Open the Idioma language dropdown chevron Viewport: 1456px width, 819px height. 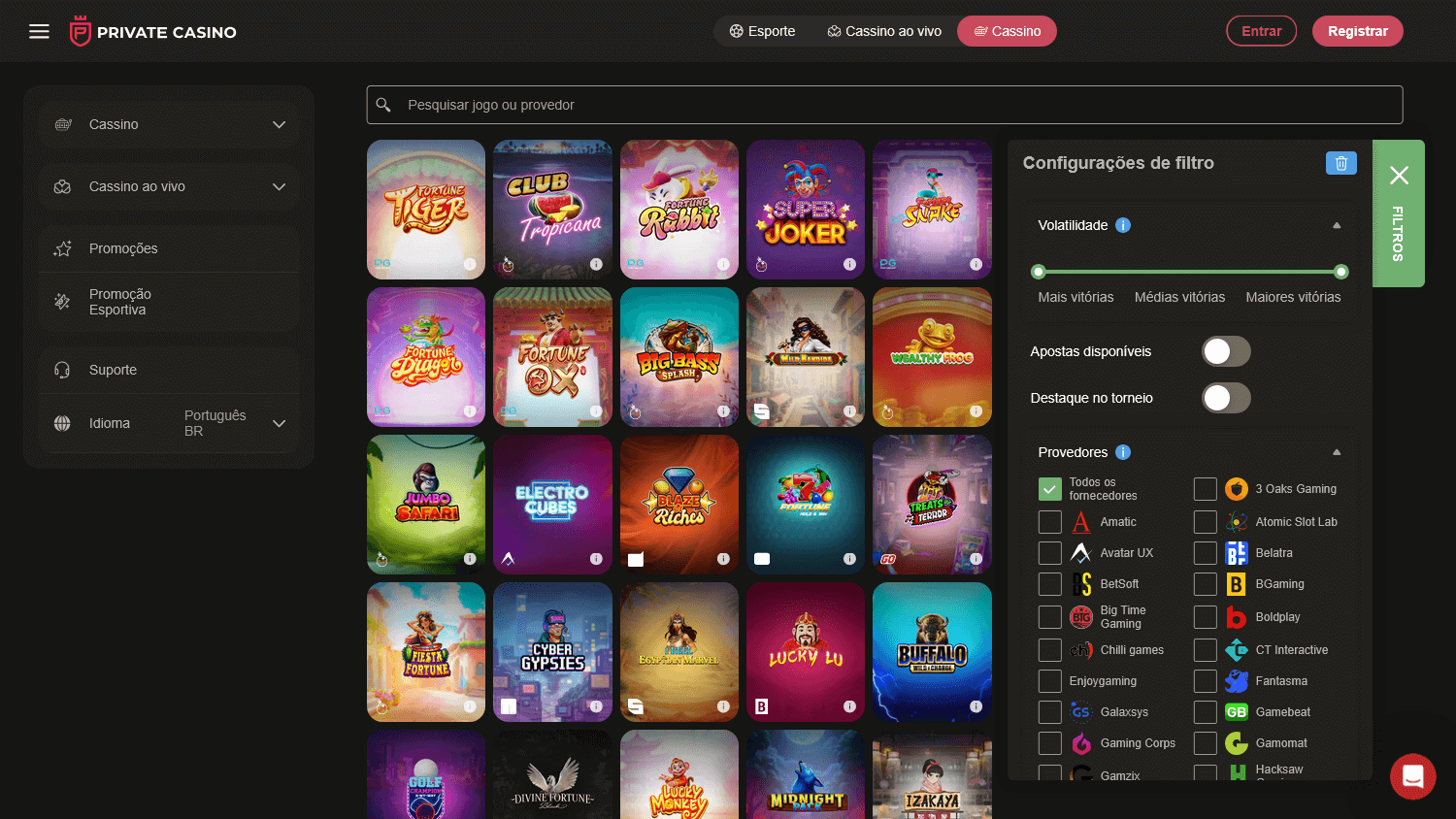click(280, 423)
